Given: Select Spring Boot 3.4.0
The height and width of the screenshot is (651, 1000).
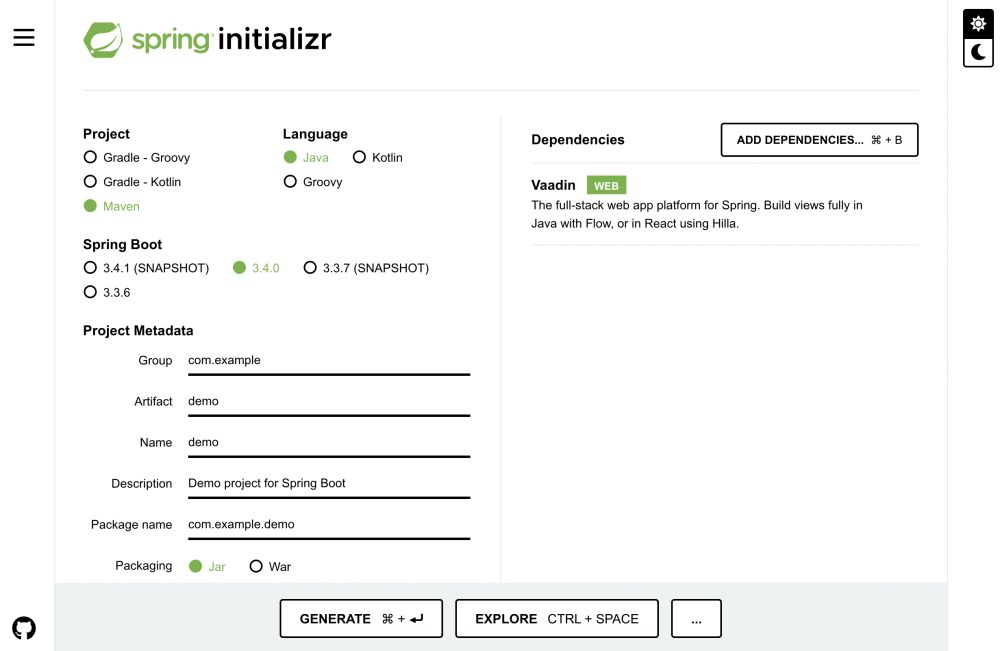Looking at the screenshot, I should click(256, 268).
